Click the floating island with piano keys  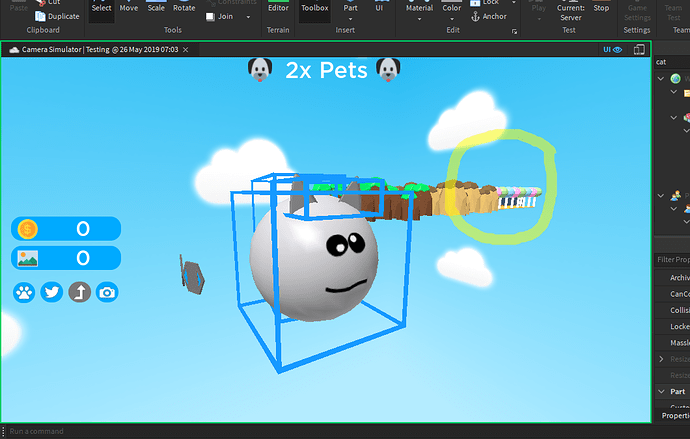coord(517,199)
